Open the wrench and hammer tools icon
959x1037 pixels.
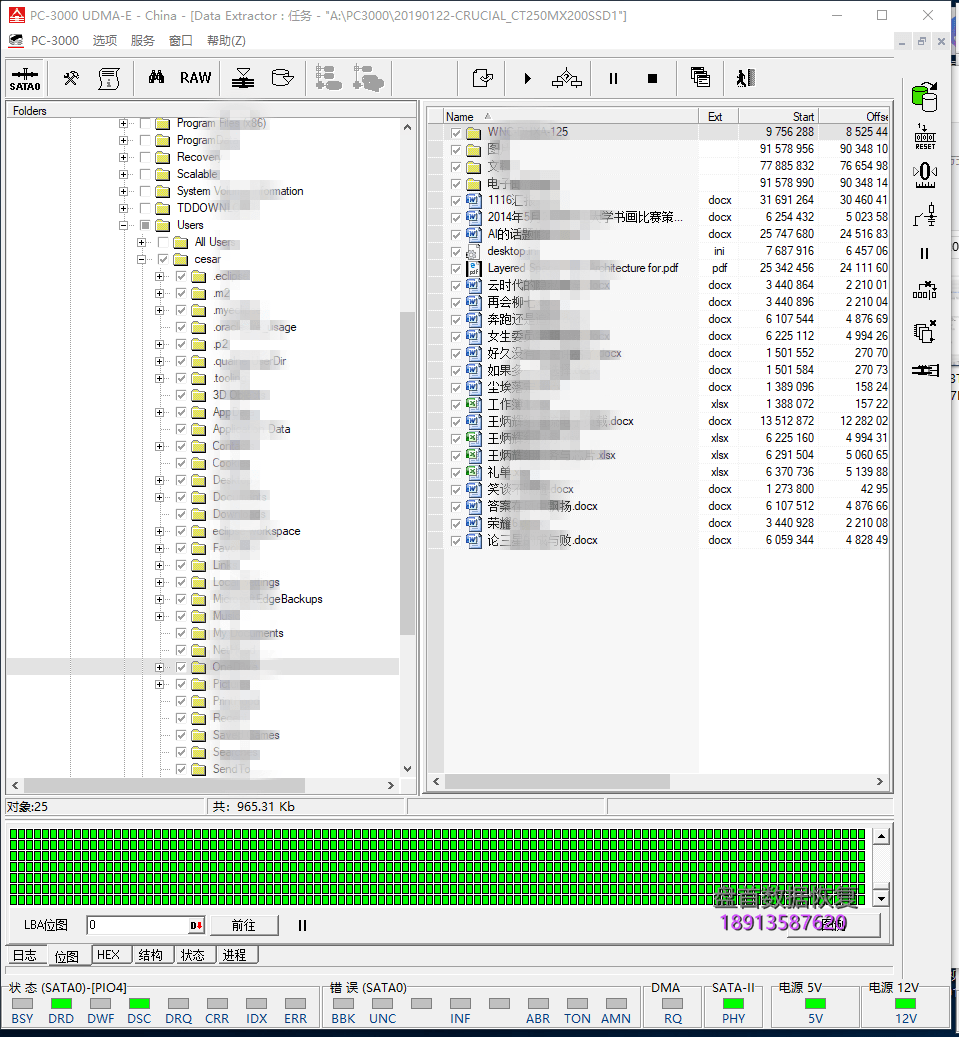pos(71,78)
